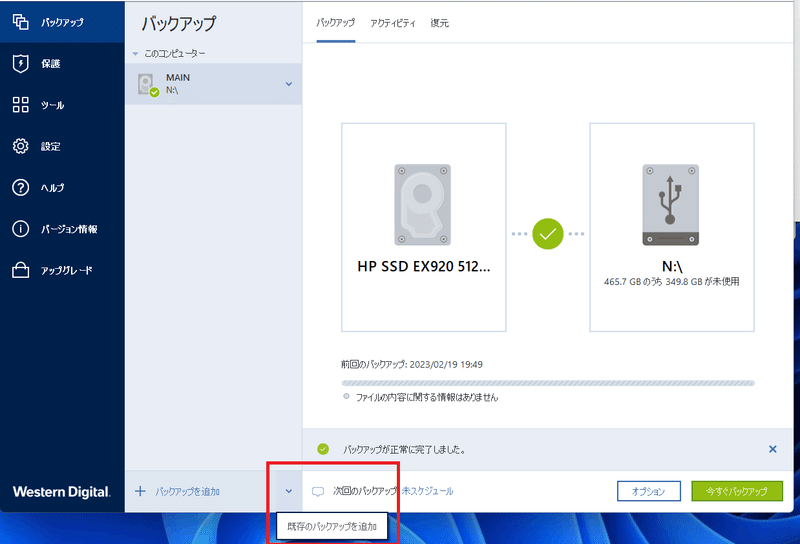Image resolution: width=800 pixels, height=544 pixels.
Task: Open the ツール grid icon
Action: point(20,105)
